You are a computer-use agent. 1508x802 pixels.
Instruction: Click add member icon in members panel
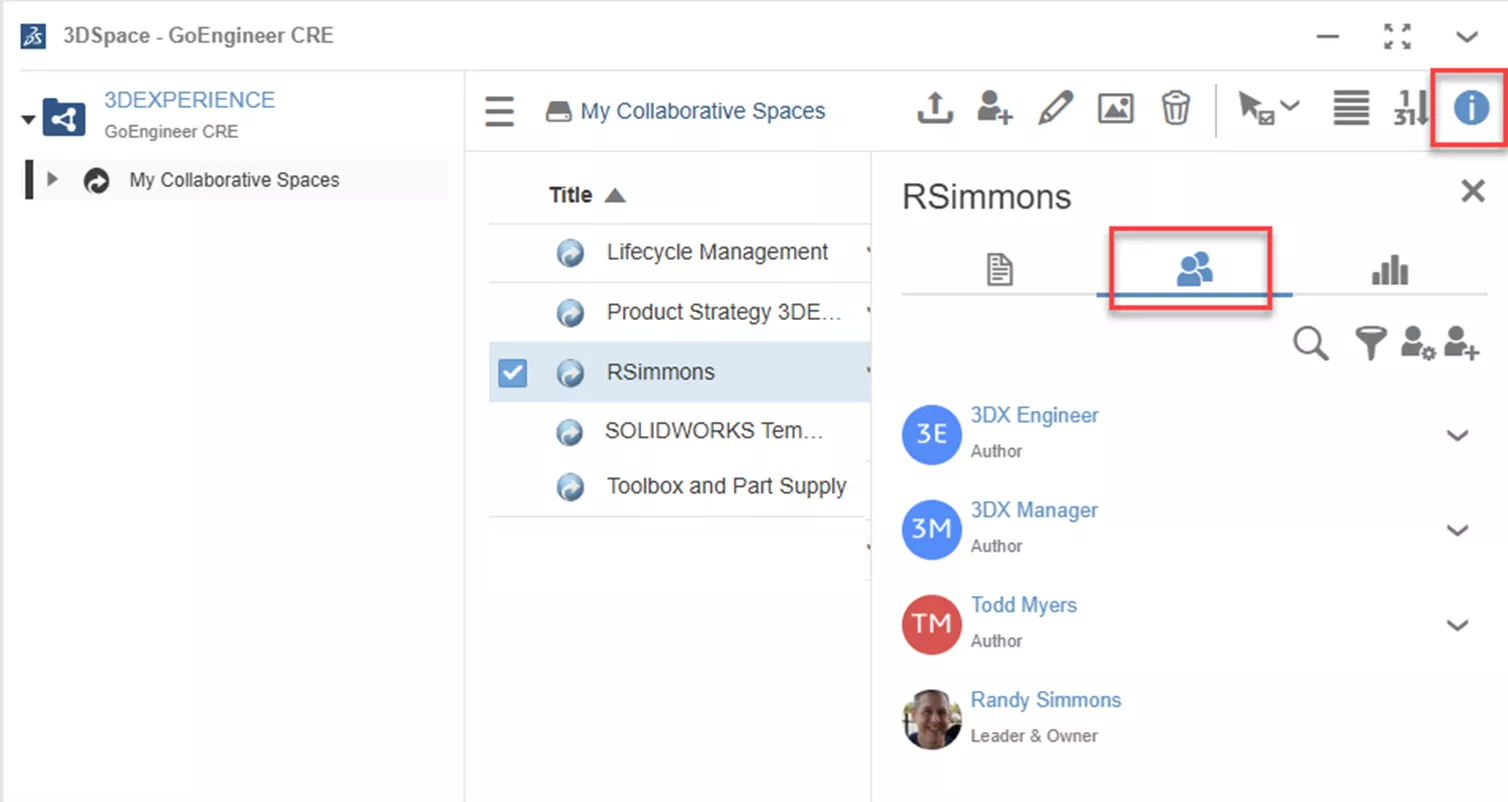click(1461, 344)
